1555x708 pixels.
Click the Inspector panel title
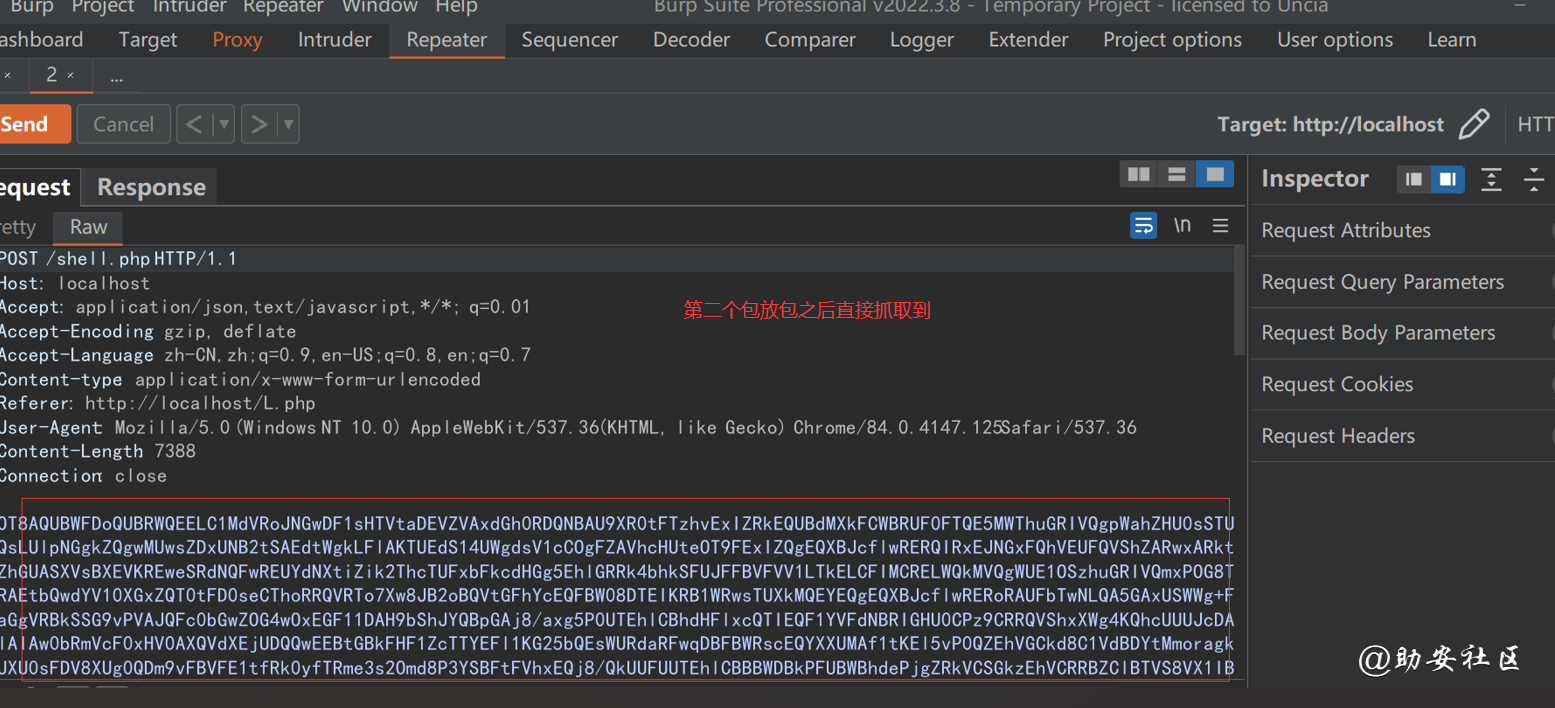[x=1314, y=179]
